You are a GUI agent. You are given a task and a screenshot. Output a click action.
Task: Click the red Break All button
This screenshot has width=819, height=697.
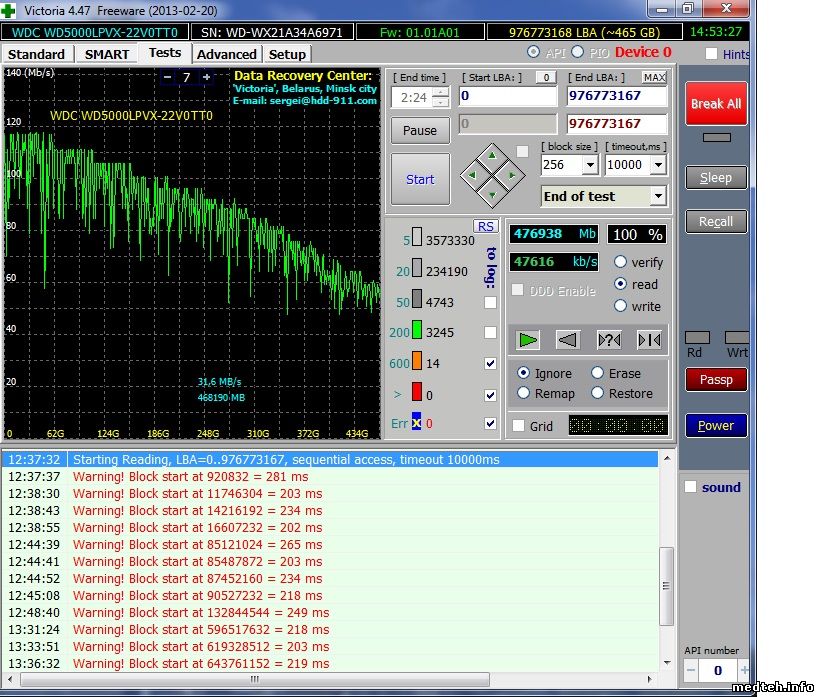715,103
